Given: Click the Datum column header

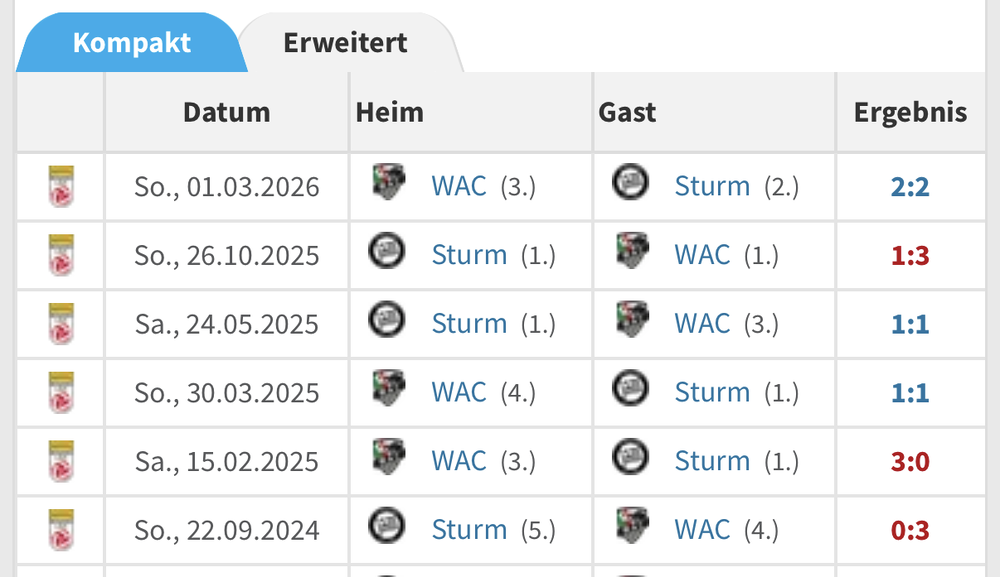Looking at the screenshot, I should click(226, 112).
